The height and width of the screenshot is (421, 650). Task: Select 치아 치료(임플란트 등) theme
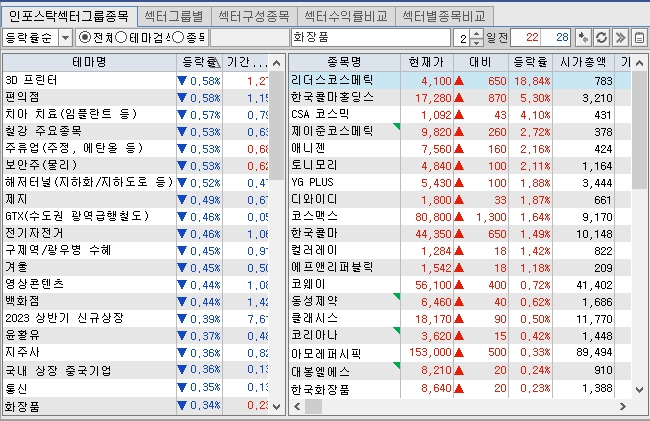tap(136, 114)
